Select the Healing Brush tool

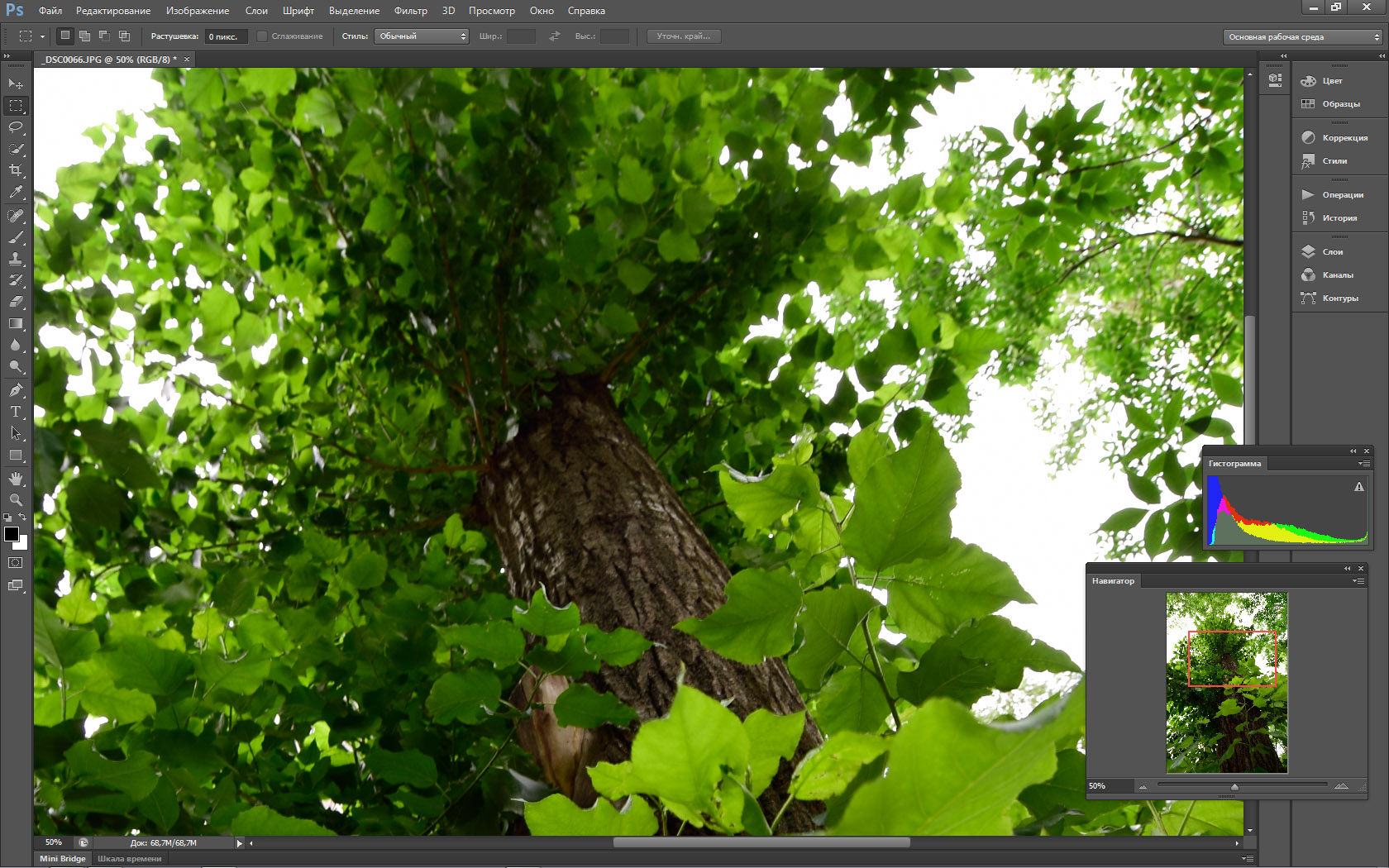coord(16,216)
